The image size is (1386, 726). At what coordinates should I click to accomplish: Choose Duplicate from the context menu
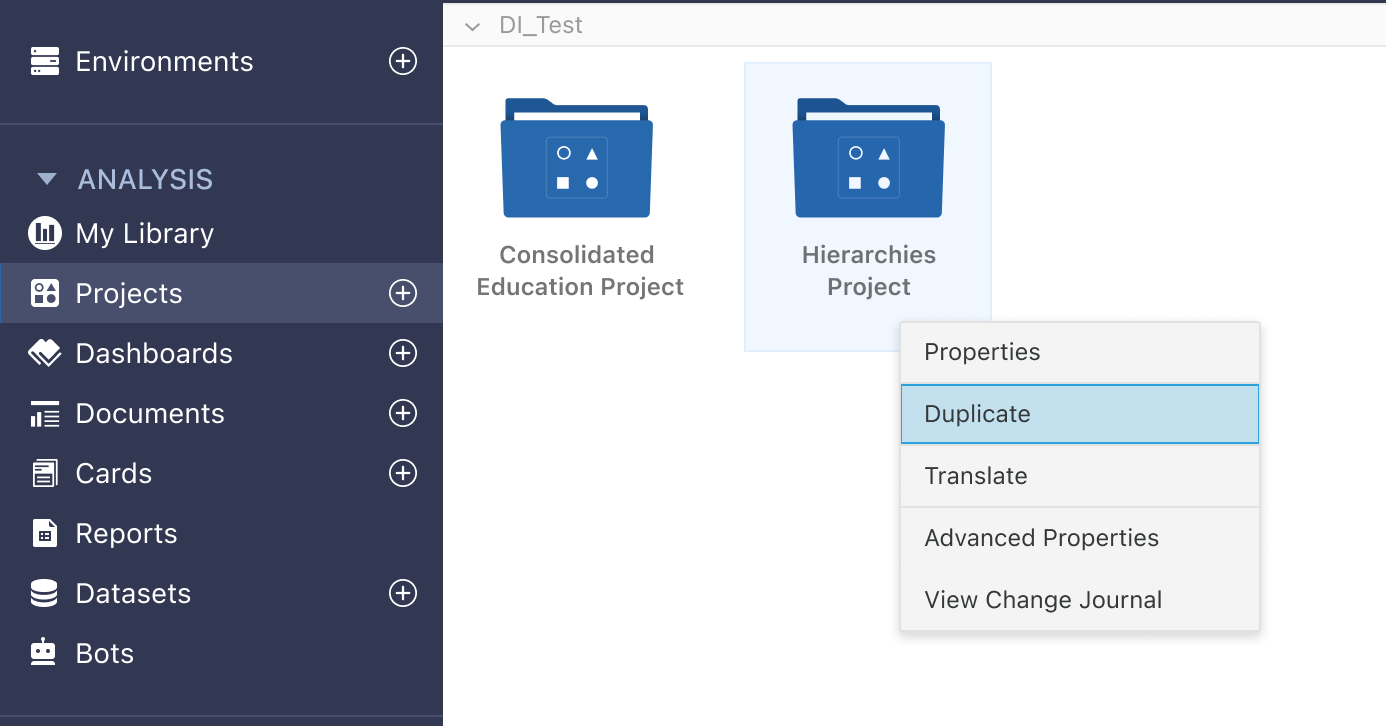pyautogui.click(x=1079, y=414)
